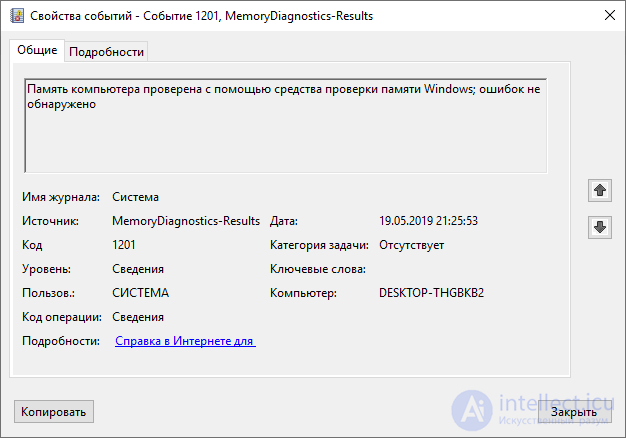The image size is (626, 438).
Task: Click the user value СИСТЕМА
Action: pos(141,293)
